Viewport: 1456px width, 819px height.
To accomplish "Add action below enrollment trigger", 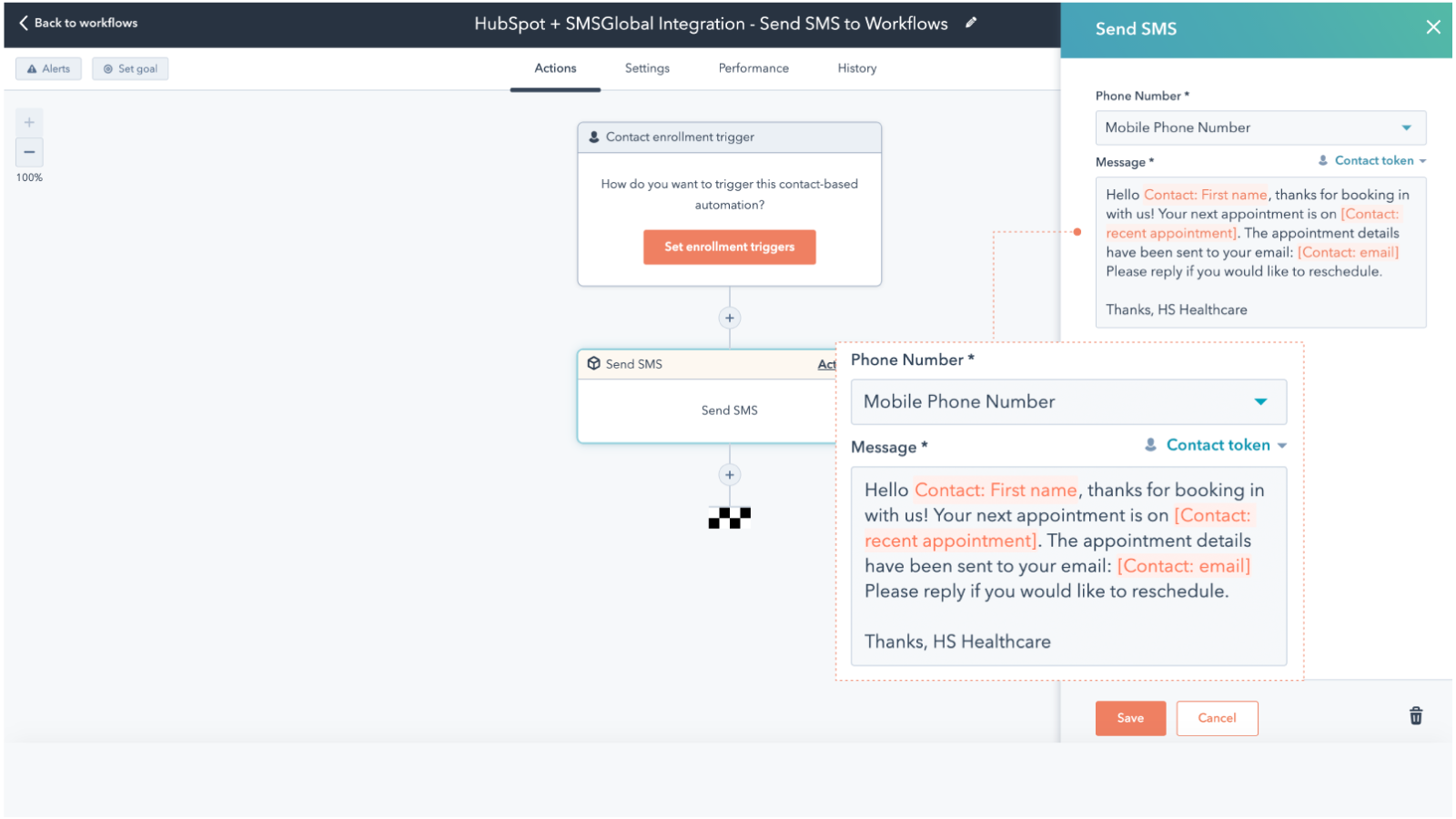I will tap(729, 318).
